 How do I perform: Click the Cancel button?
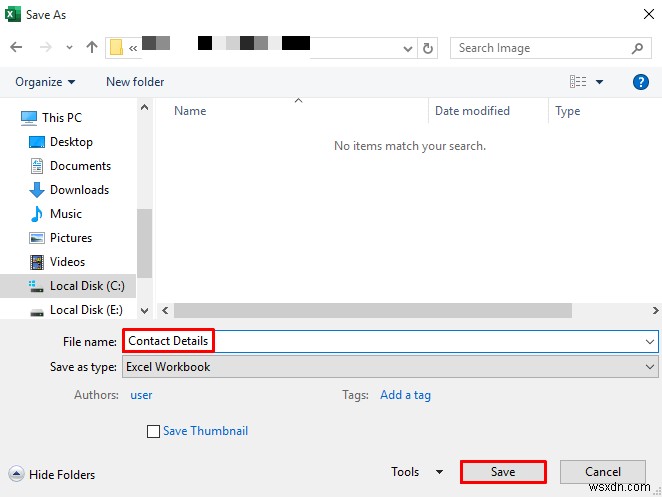coord(603,472)
